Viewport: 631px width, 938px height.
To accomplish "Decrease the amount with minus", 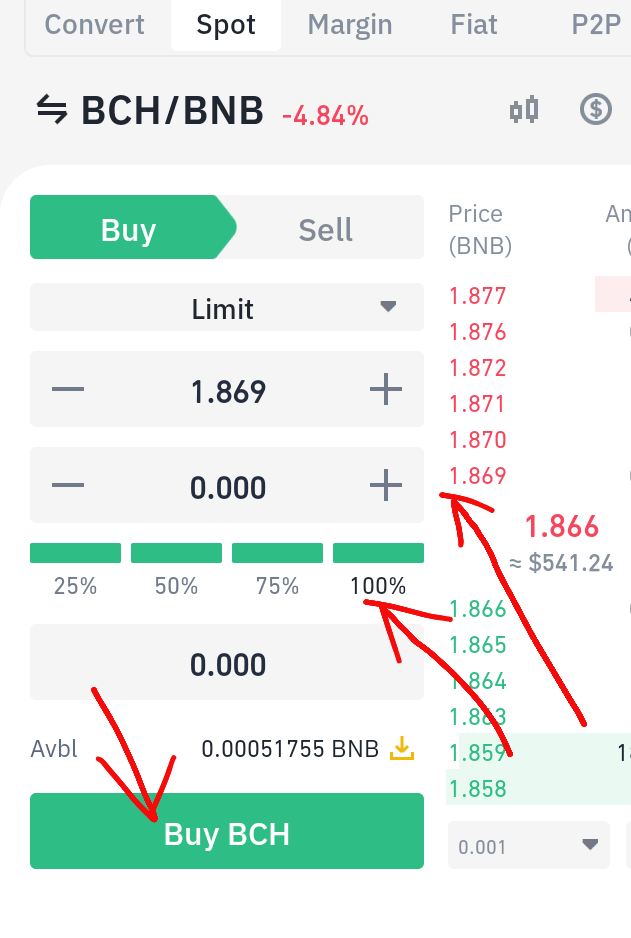I will coord(68,485).
